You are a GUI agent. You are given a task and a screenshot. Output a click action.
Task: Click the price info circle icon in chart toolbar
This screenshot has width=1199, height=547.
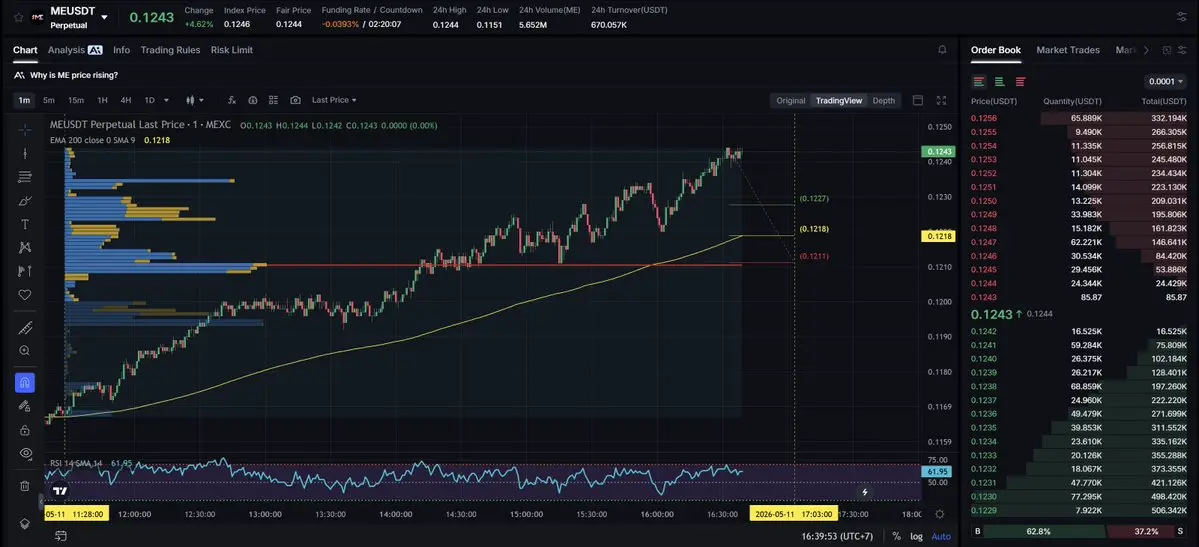pyautogui.click(x=253, y=100)
